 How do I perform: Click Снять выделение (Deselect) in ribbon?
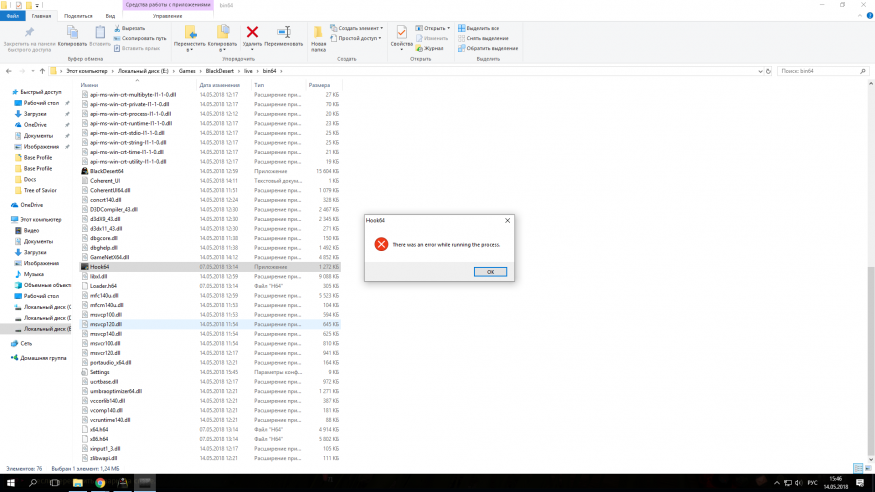tap(483, 38)
